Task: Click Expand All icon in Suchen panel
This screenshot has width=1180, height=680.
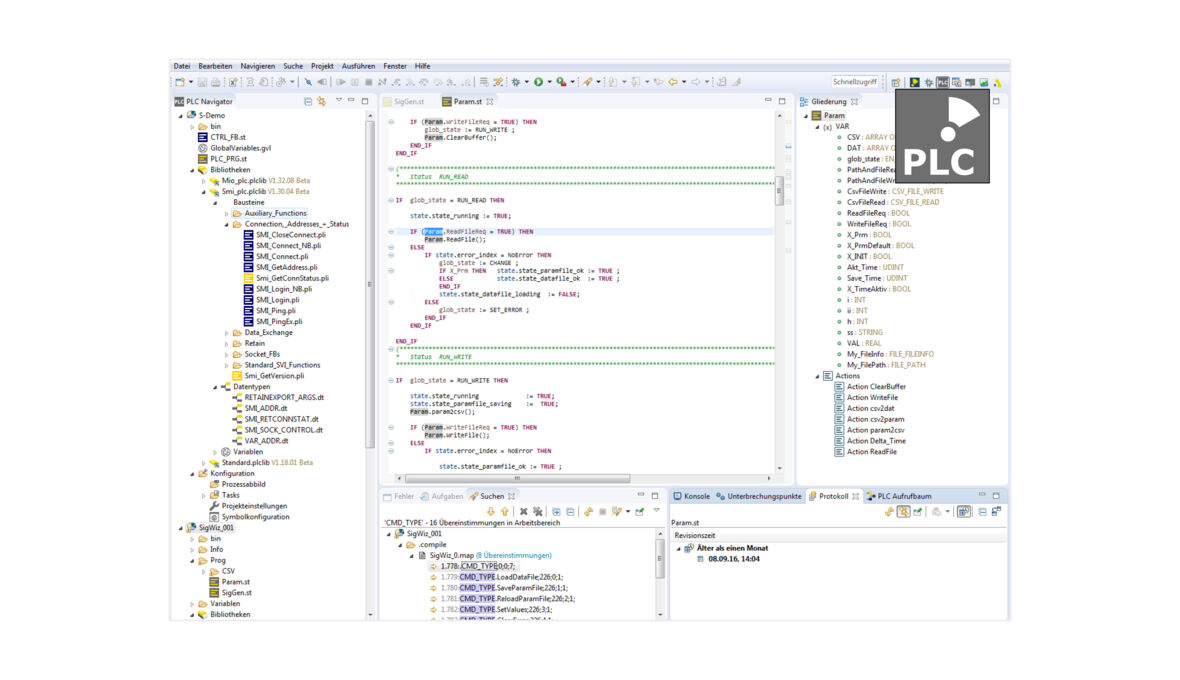Action: pyautogui.click(x=556, y=511)
